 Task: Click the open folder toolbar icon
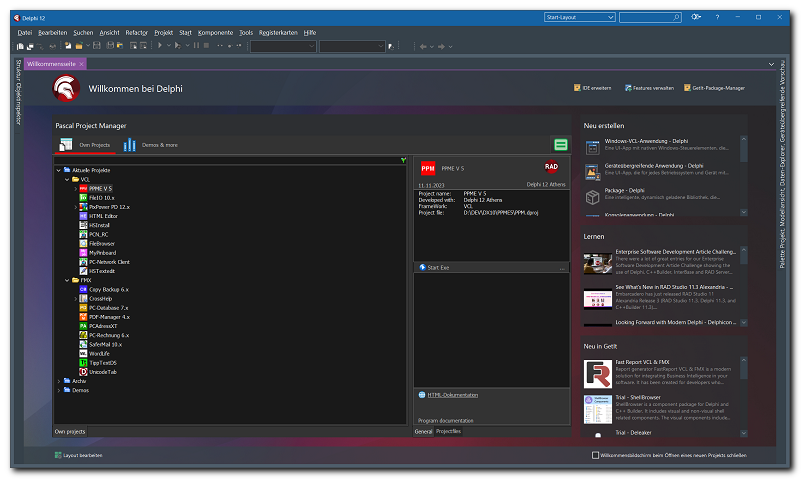[x=79, y=46]
